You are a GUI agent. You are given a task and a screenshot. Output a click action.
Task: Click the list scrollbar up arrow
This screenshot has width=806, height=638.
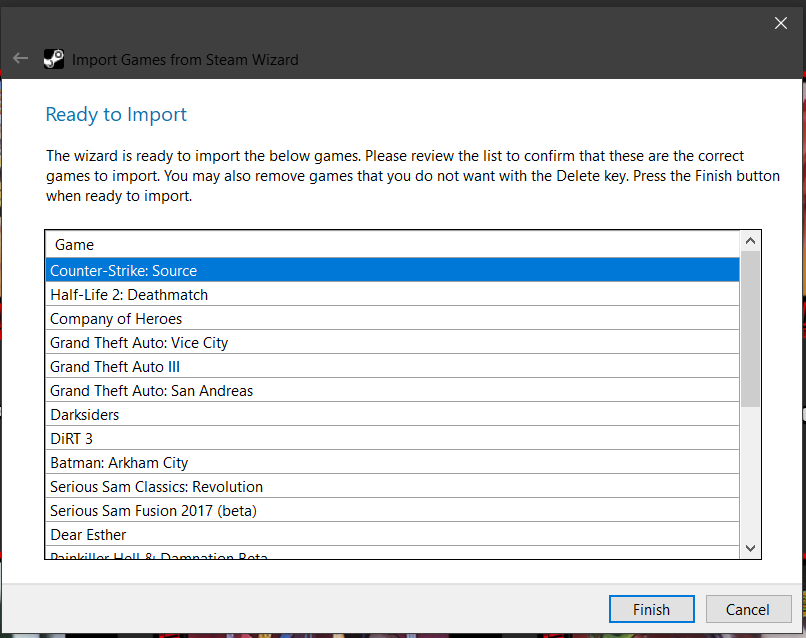750,241
